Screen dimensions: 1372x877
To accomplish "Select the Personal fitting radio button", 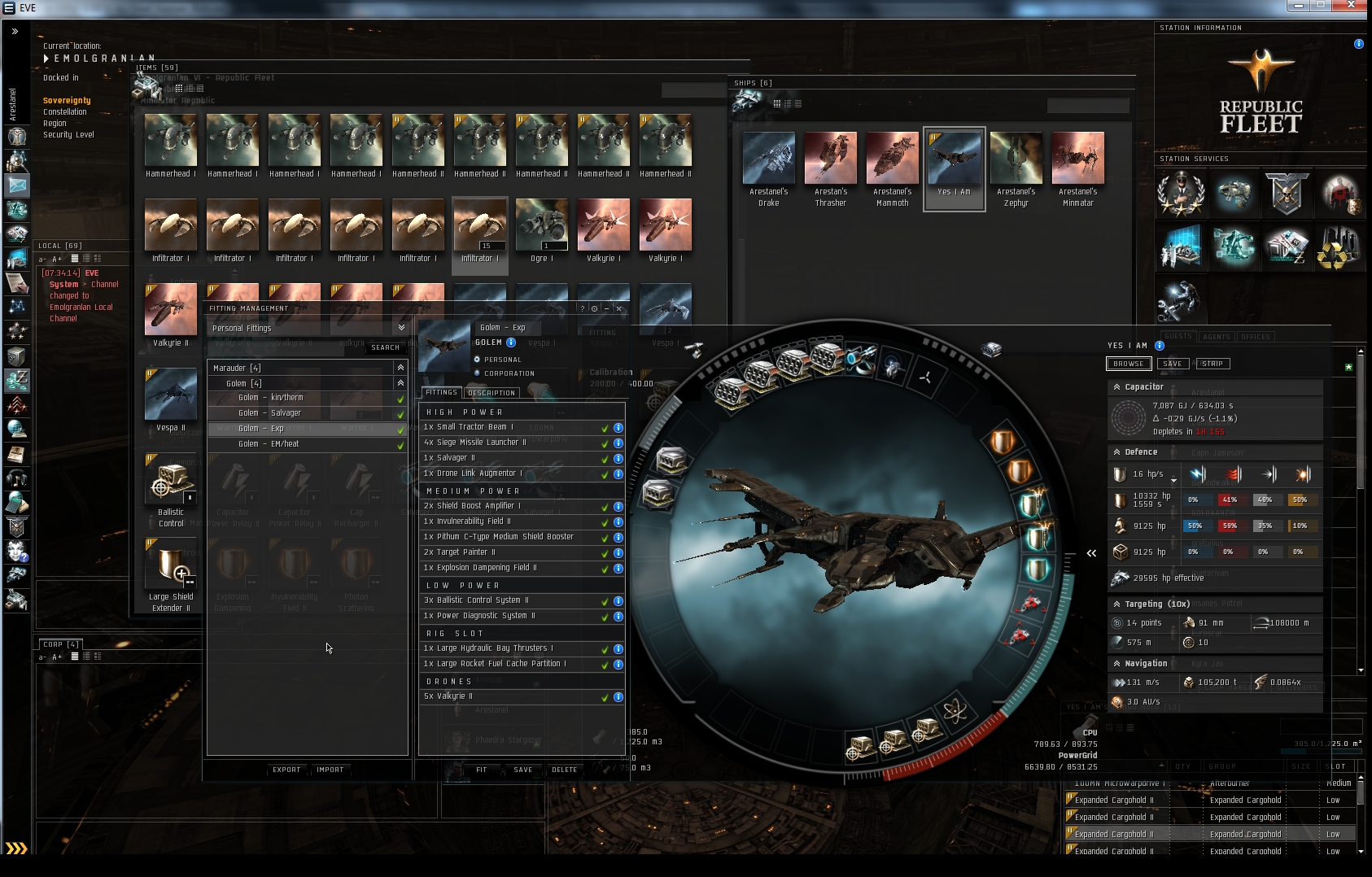I will (x=478, y=360).
